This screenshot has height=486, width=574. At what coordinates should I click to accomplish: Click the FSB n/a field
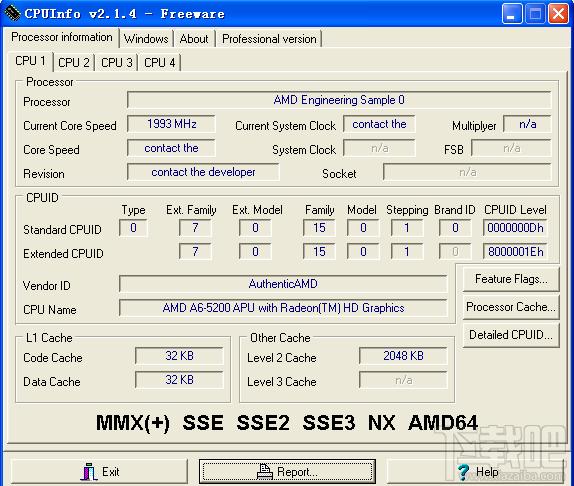511,148
